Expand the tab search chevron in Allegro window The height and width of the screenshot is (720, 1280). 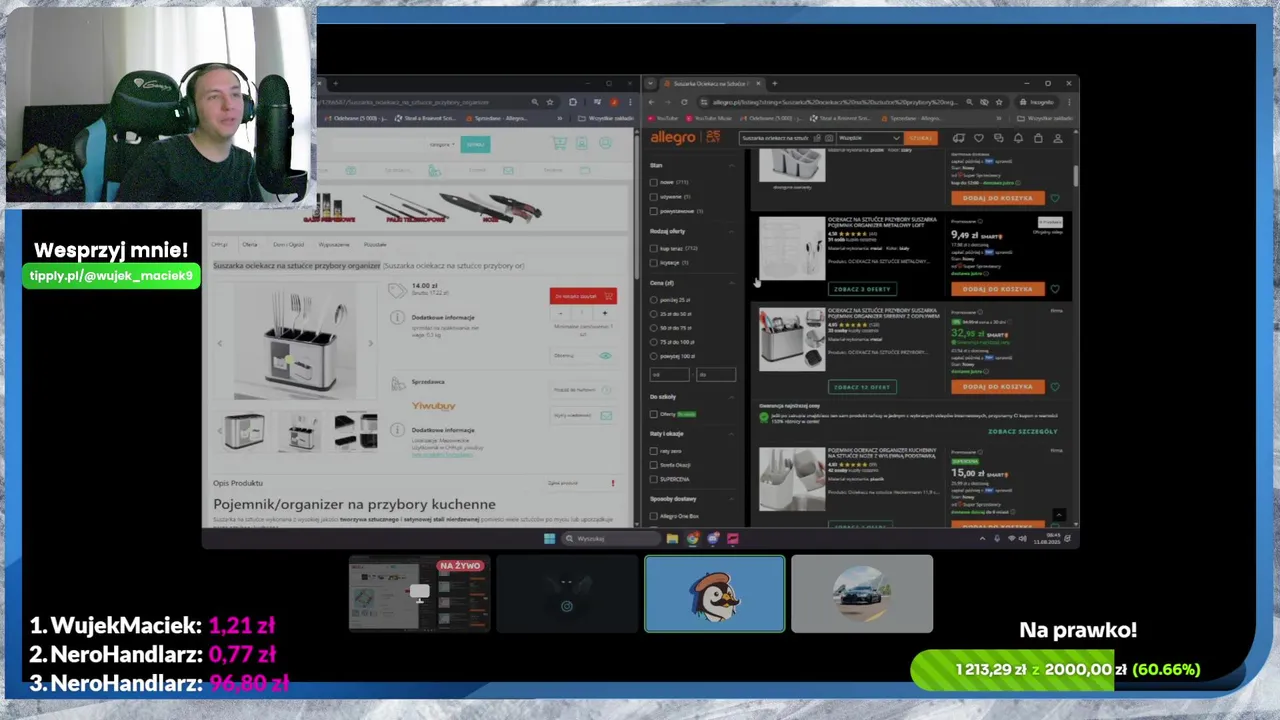tap(651, 84)
